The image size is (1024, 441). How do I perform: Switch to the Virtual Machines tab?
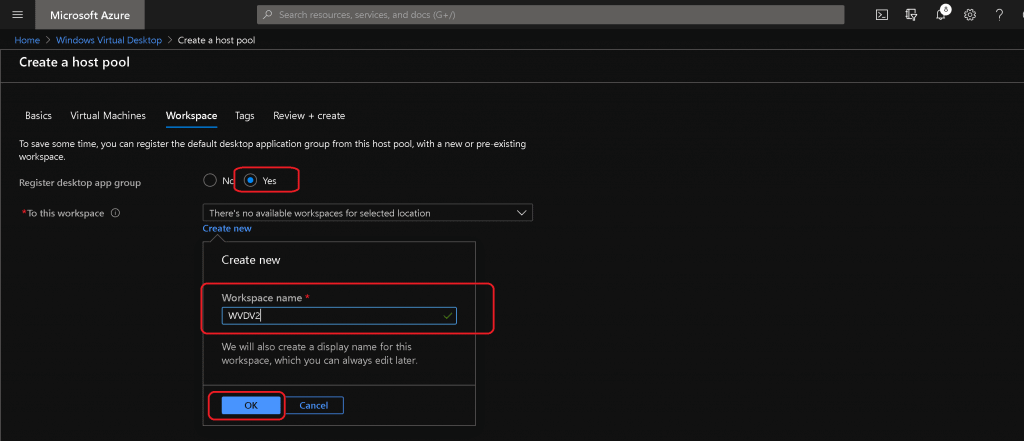pos(108,116)
